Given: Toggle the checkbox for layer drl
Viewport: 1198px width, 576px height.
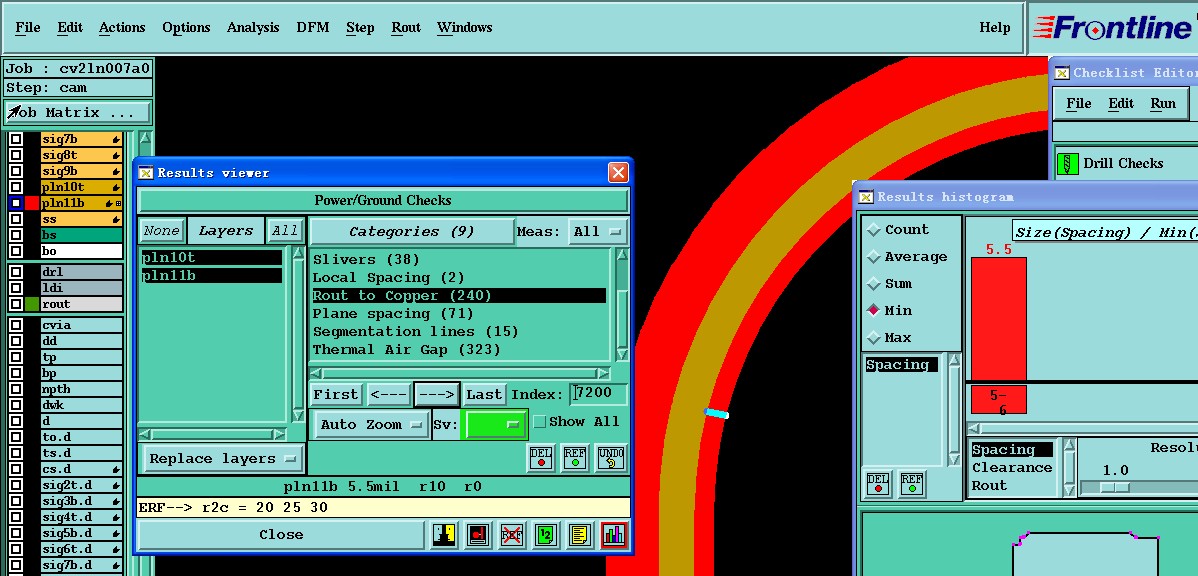Looking at the screenshot, I should coord(15,272).
